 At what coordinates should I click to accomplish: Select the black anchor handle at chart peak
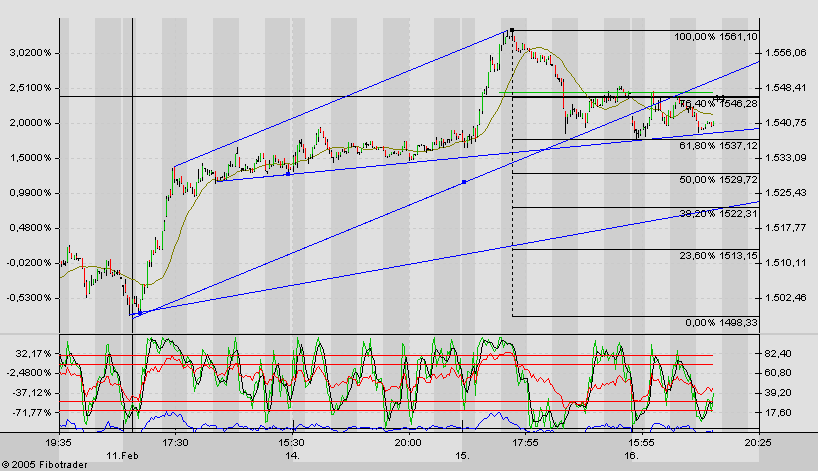(x=512, y=30)
